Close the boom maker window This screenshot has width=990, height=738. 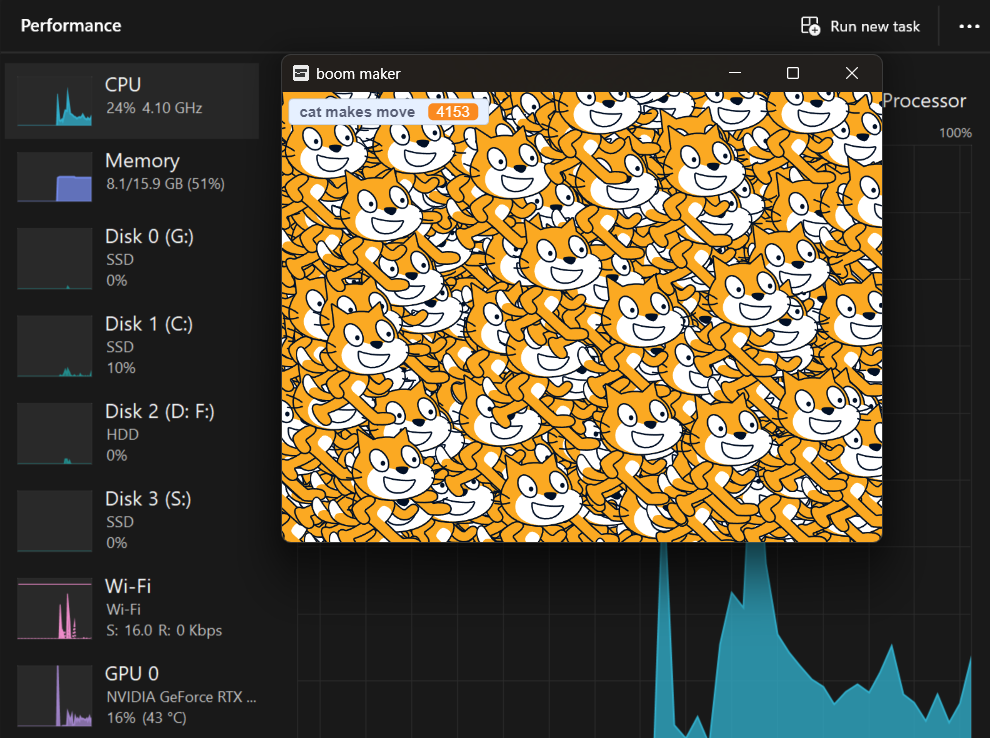click(x=852, y=73)
